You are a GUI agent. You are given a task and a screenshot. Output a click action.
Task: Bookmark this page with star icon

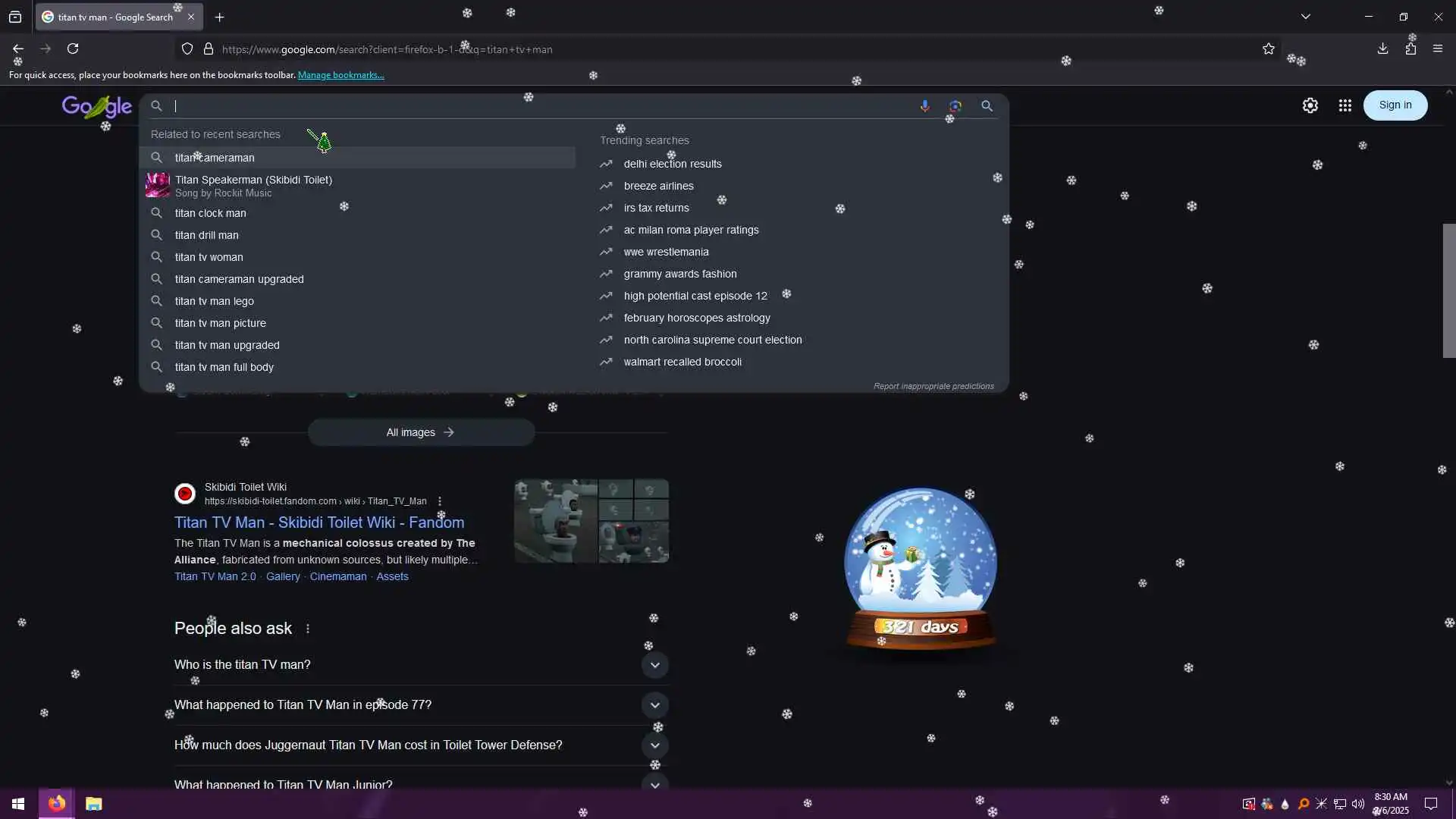1268,49
